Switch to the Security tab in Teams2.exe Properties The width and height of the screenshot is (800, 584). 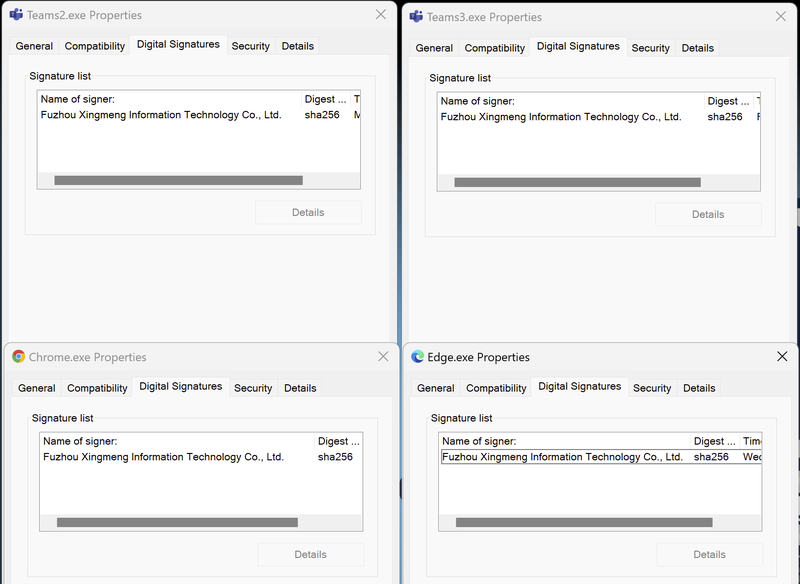coord(250,46)
